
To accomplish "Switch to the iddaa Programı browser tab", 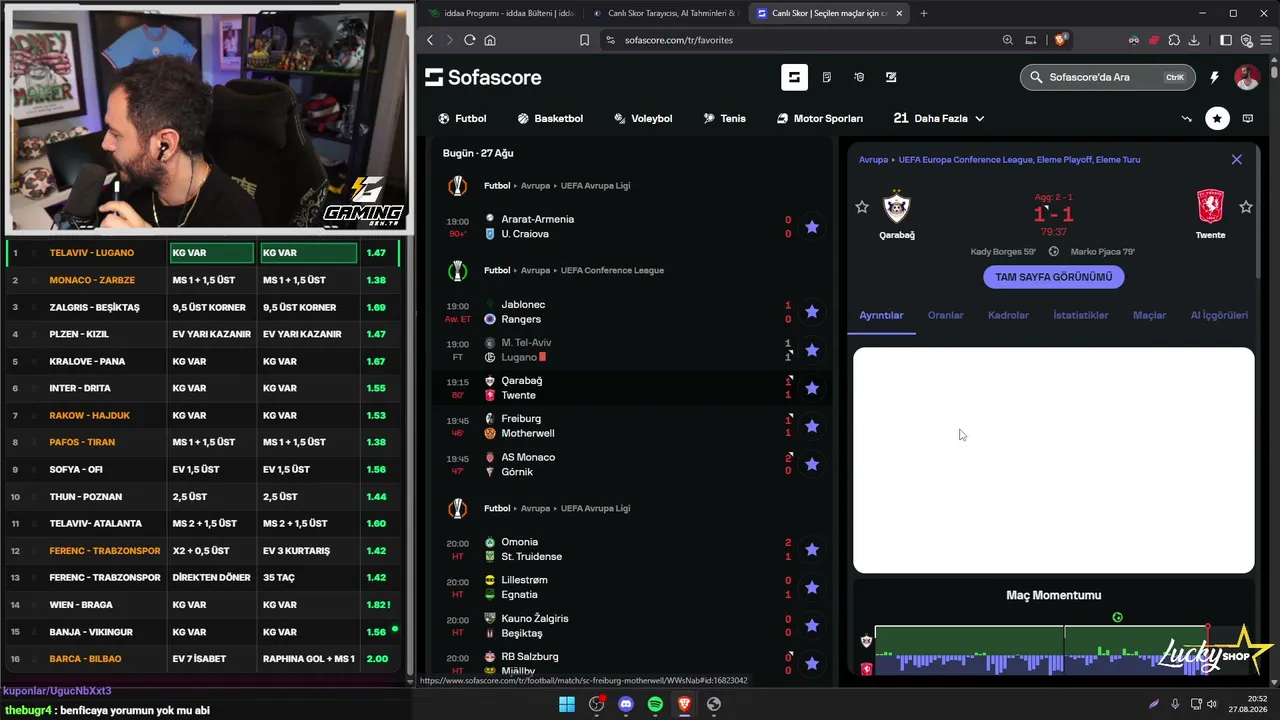I will point(500,13).
